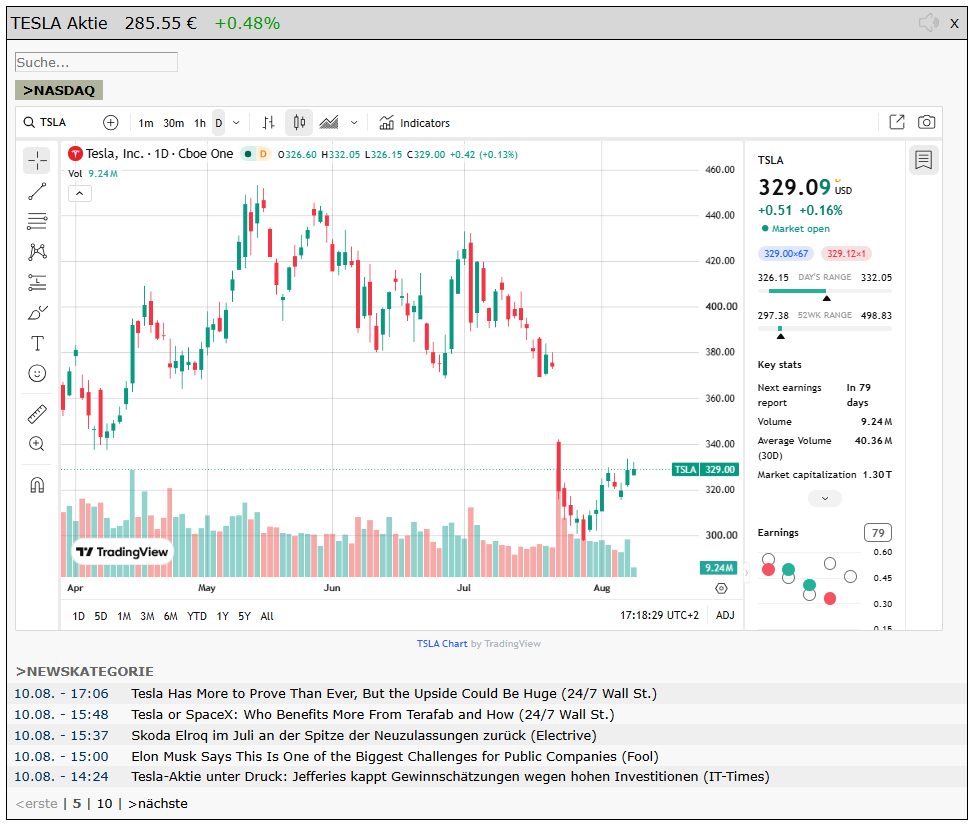Select the candlestick chart style

[299, 123]
